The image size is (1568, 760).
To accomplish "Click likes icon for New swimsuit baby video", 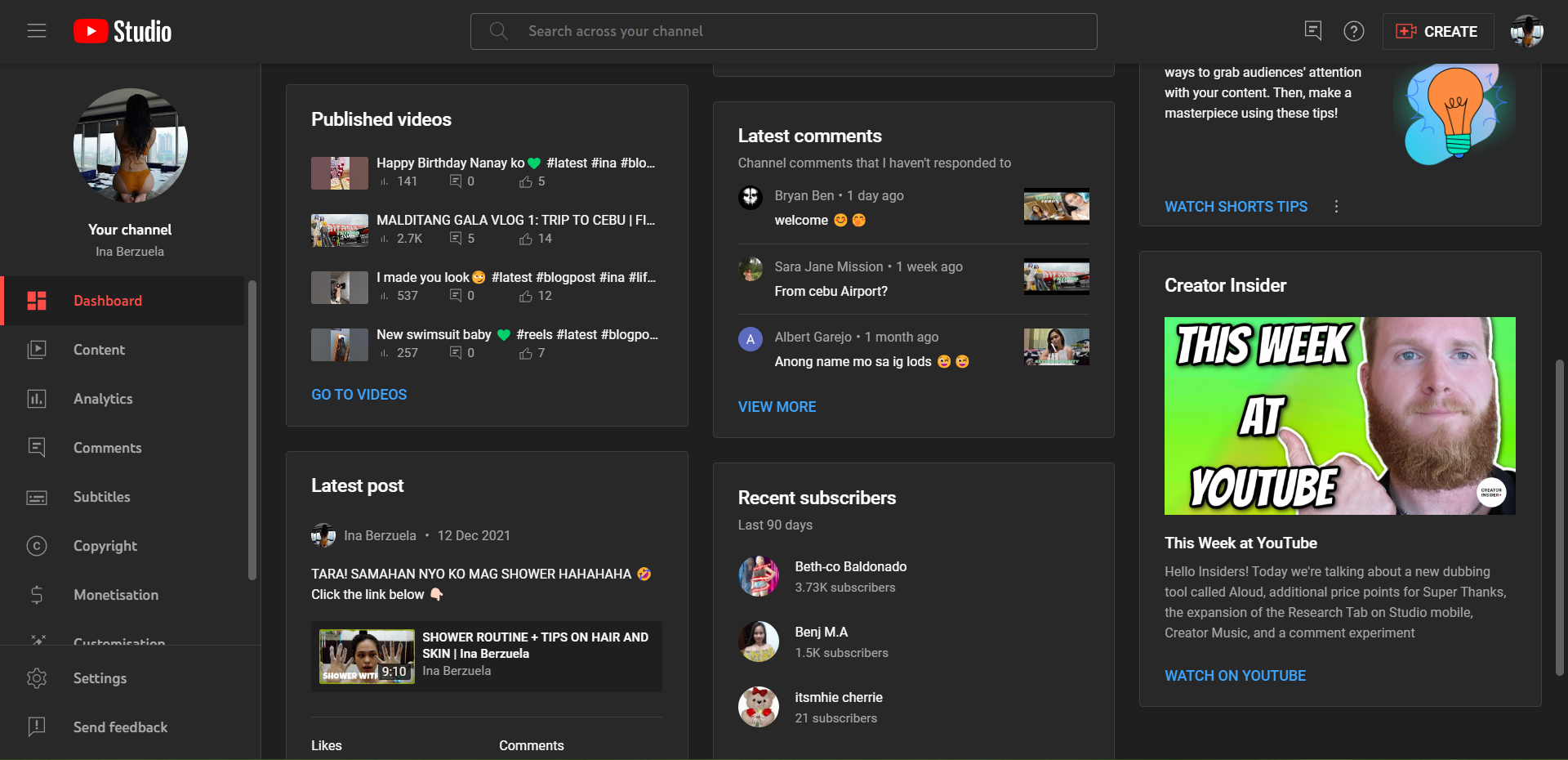I will 526,353.
